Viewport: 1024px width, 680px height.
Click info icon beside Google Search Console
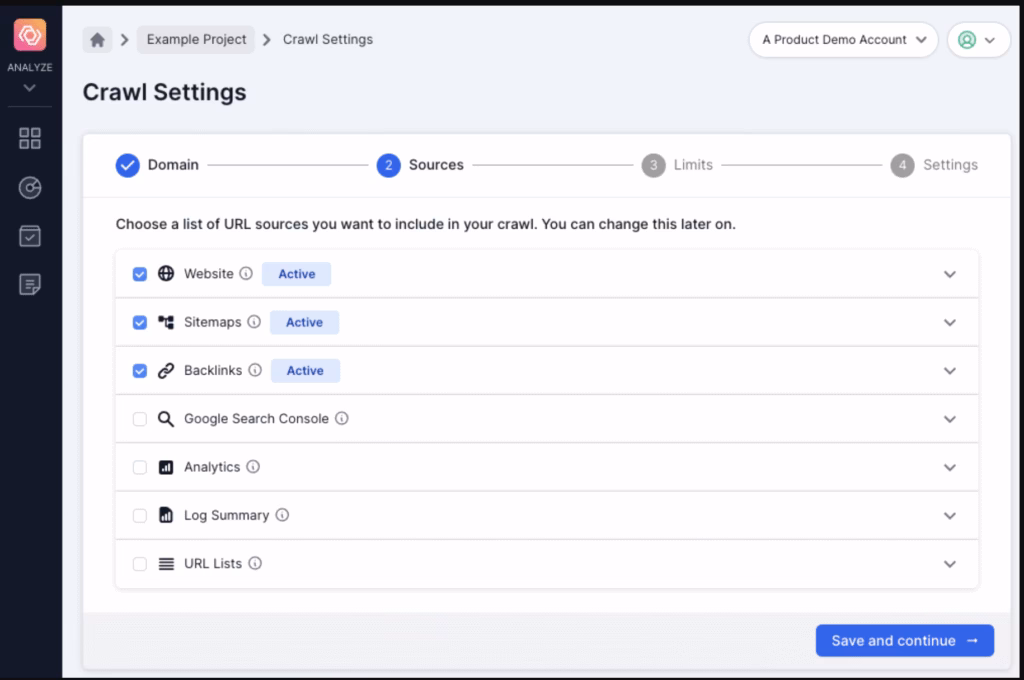[x=342, y=419]
